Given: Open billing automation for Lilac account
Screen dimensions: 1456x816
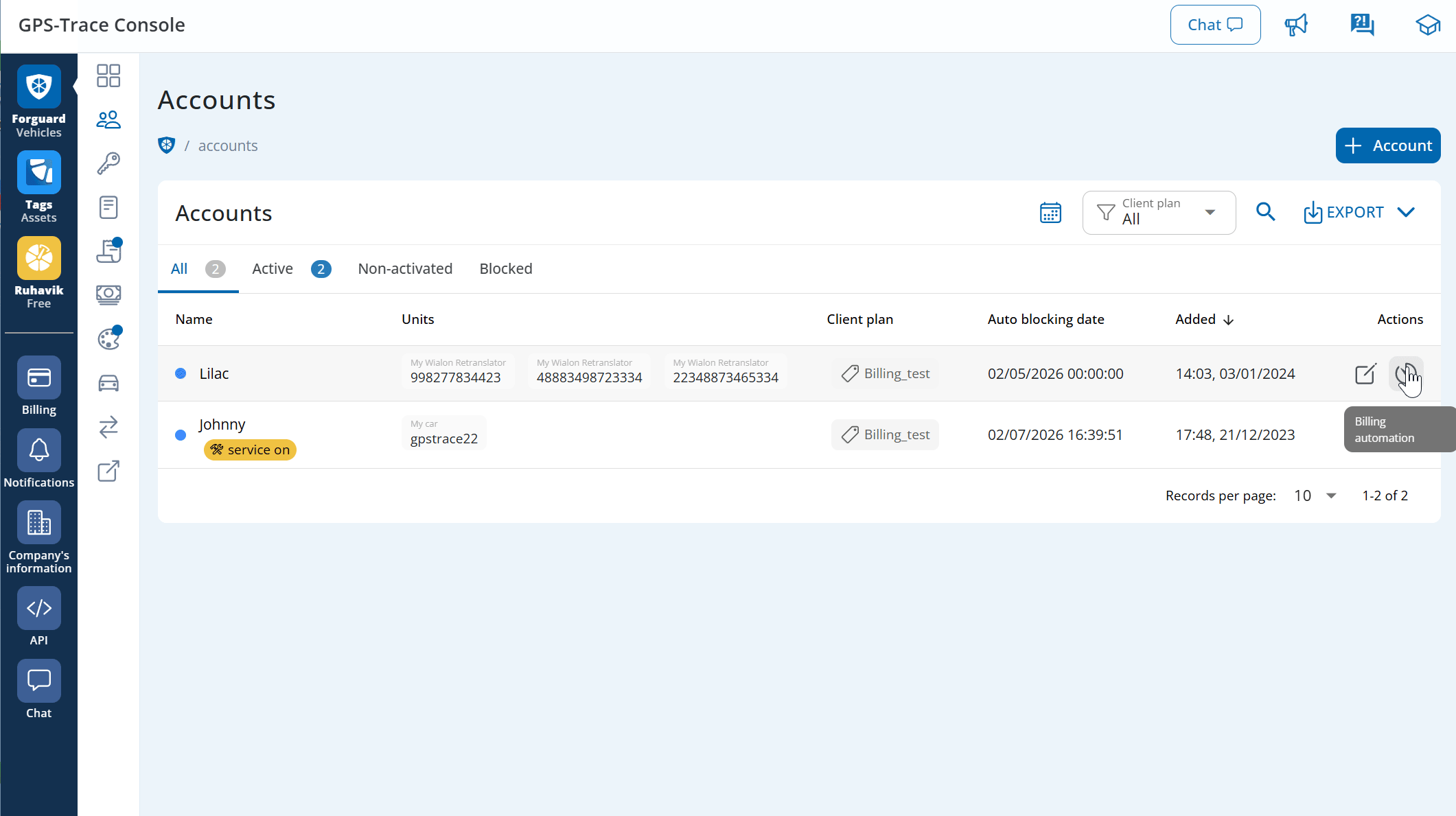Looking at the screenshot, I should tap(1405, 373).
